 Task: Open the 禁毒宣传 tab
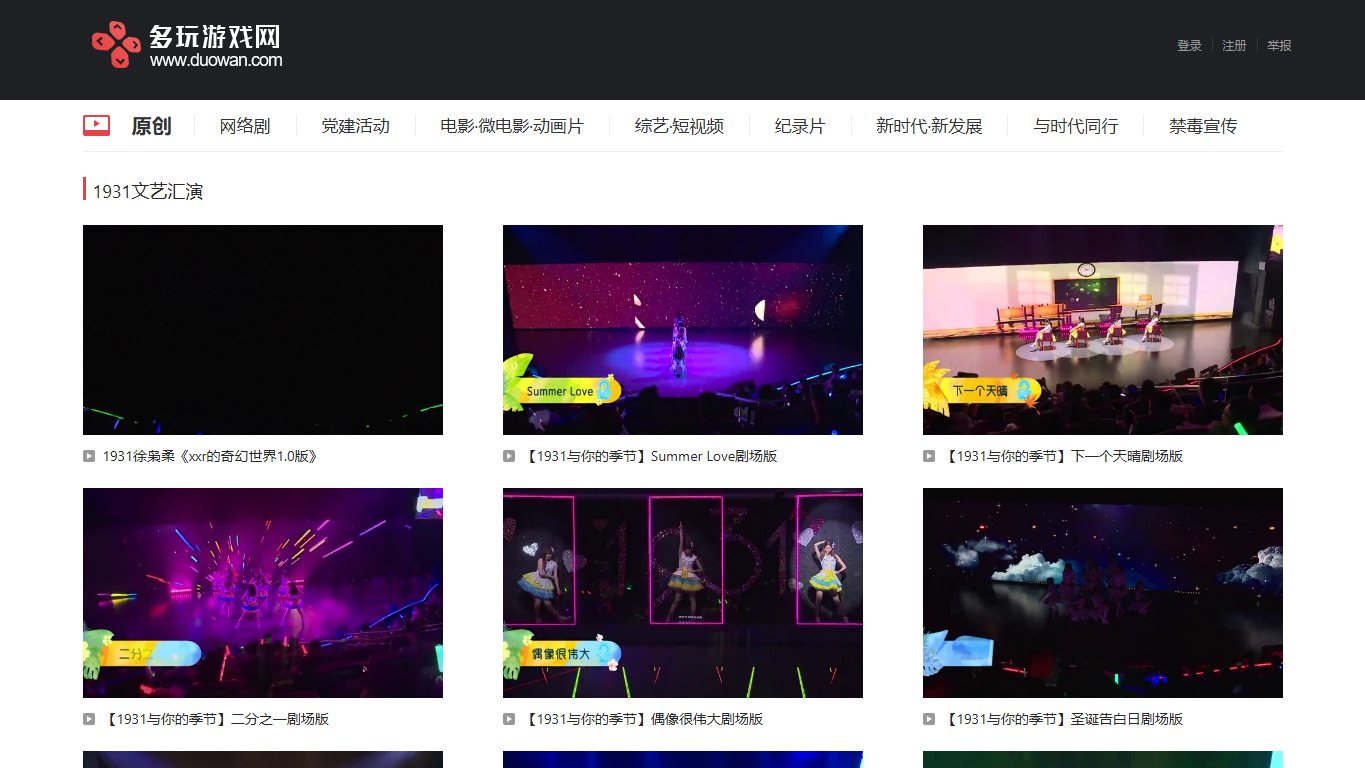[1203, 126]
